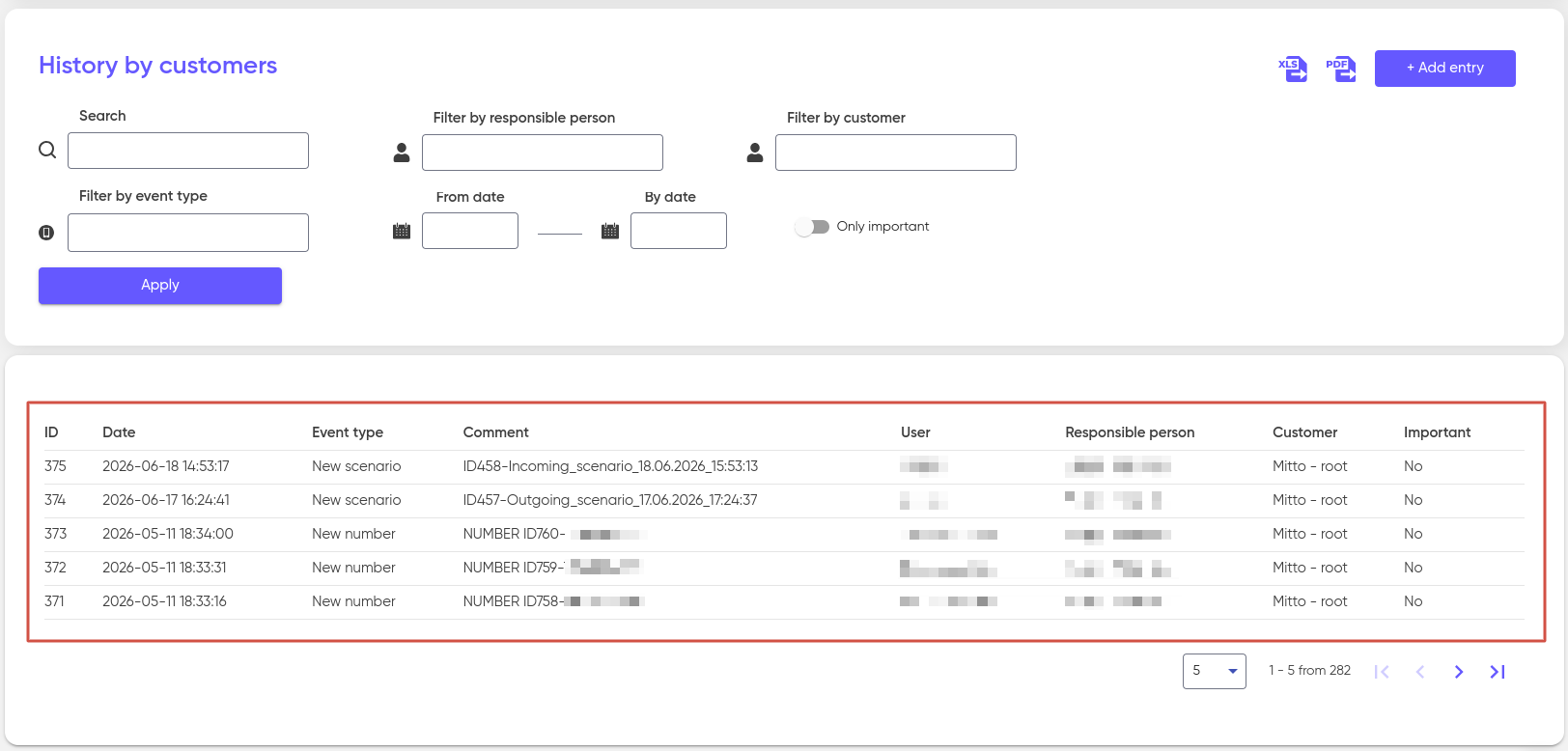The image size is (1568, 751).
Task: Jump to the last page
Action: (1498, 672)
